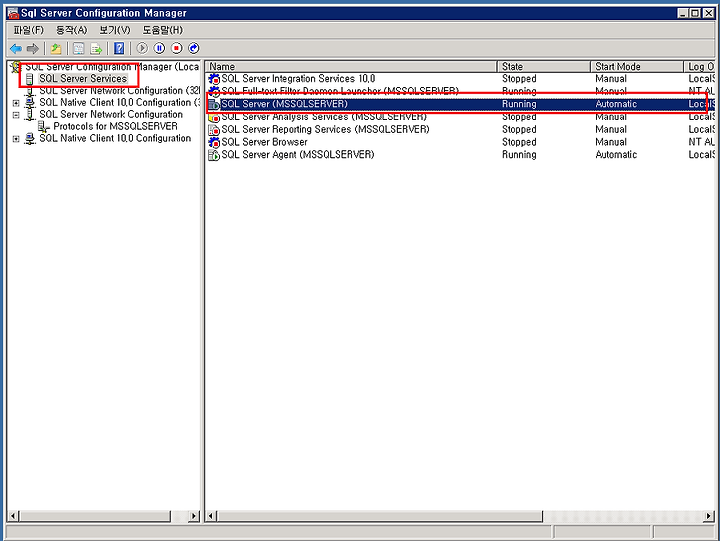Open Help via question mark icon
This screenshot has height=541, width=720.
[119, 48]
